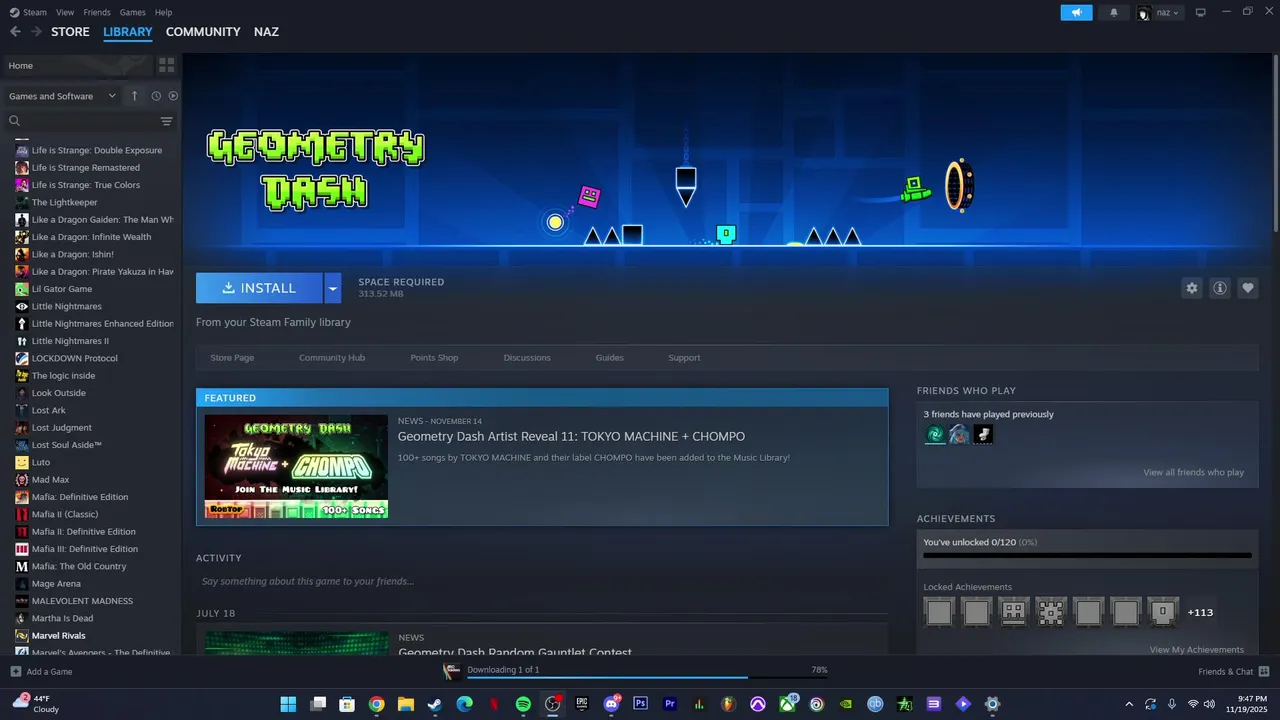Screen dimensions: 1280x720
Task: Open the advanced library filters icon
Action: point(166,121)
